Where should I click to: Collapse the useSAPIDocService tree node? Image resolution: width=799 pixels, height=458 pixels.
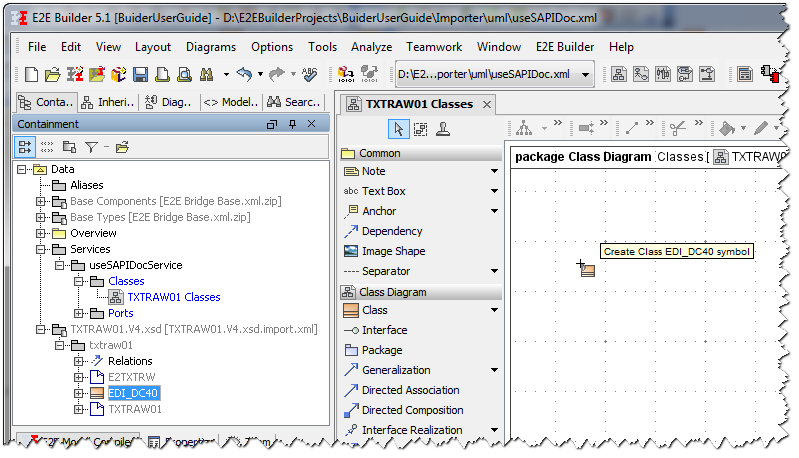[60, 265]
